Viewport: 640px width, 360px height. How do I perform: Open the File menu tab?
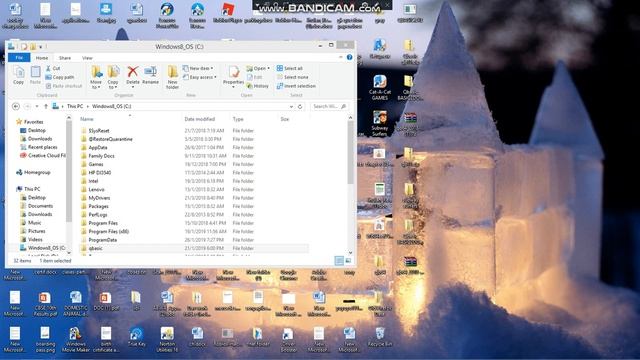click(x=19, y=58)
